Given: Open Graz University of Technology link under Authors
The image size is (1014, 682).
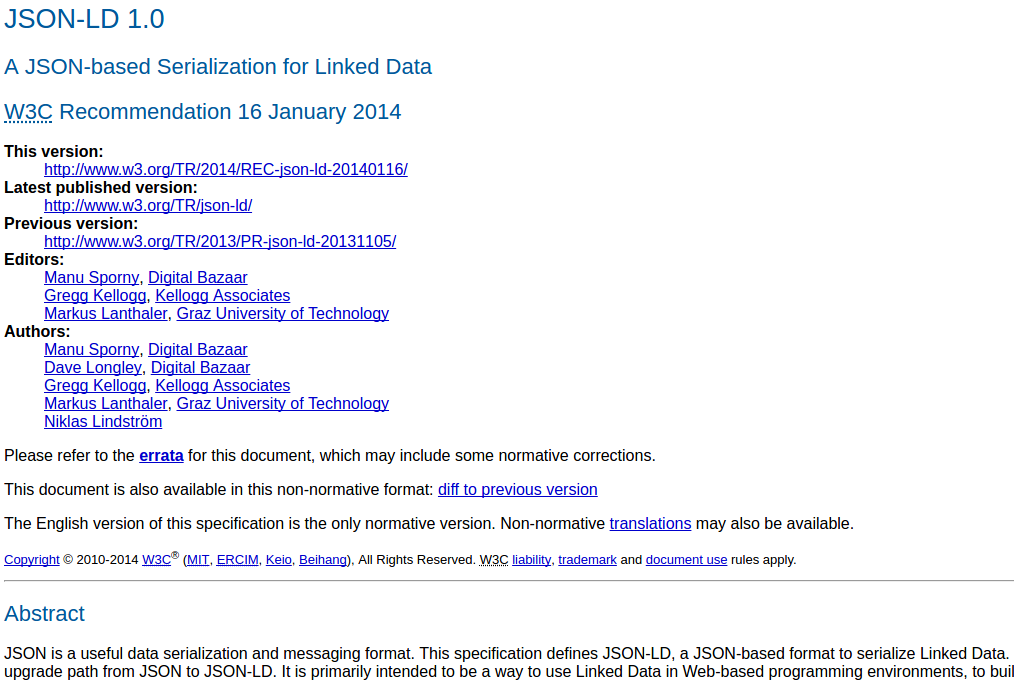Looking at the screenshot, I should tap(283, 404).
